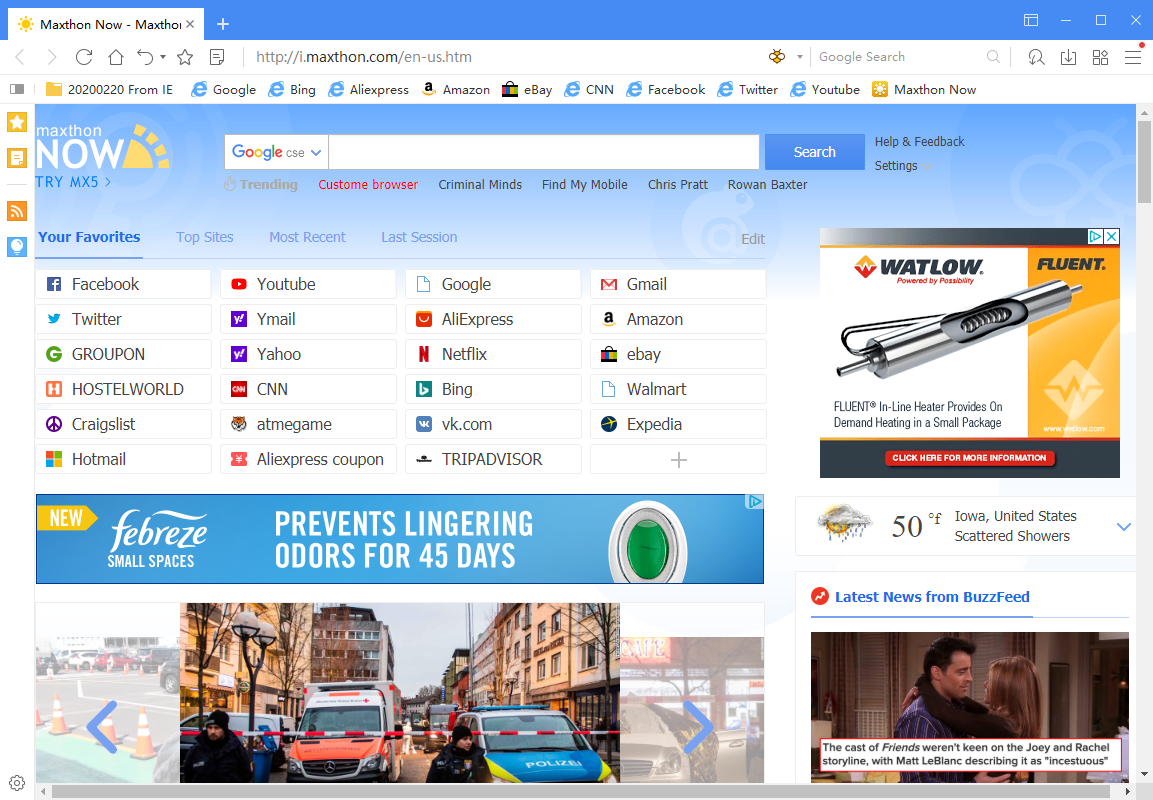The image size is (1153, 800).
Task: Open the extensions grid icon
Action: (1101, 57)
